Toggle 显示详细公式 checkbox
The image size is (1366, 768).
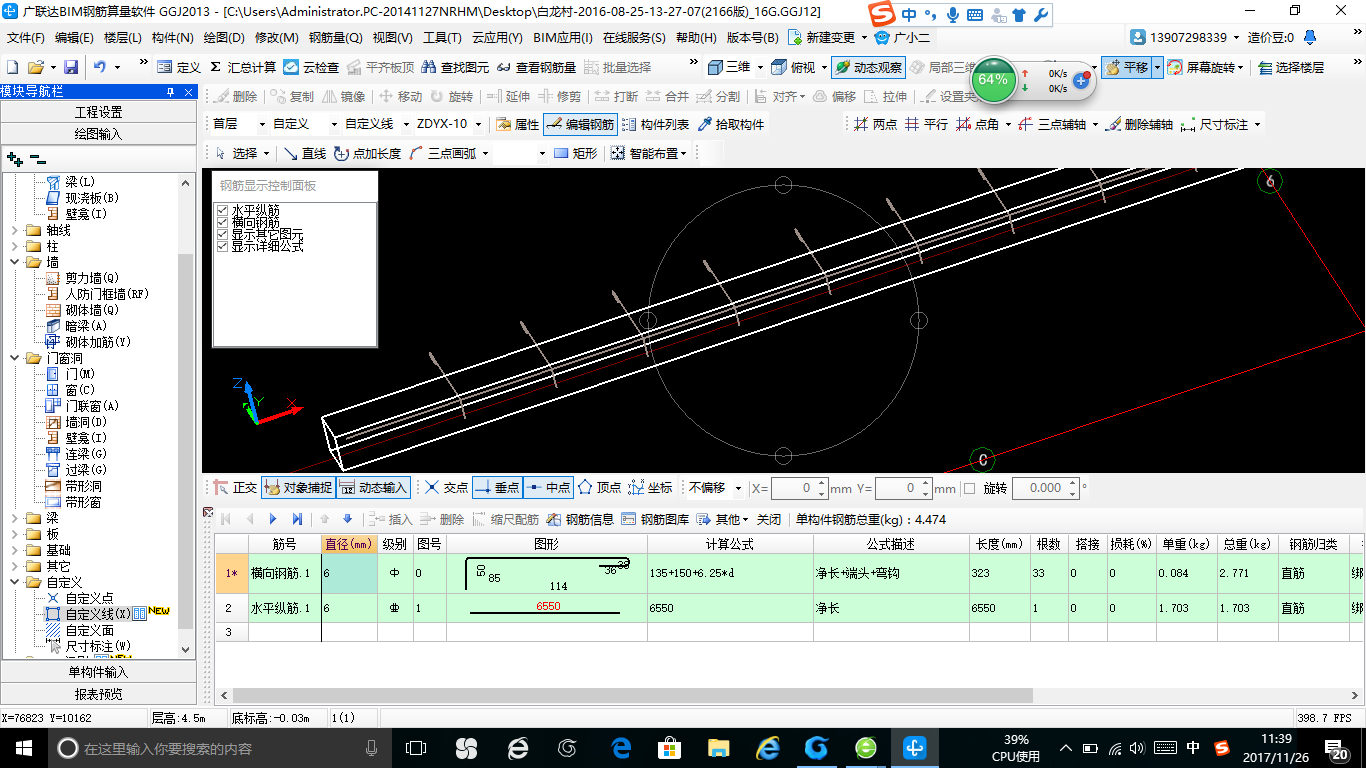[x=222, y=246]
